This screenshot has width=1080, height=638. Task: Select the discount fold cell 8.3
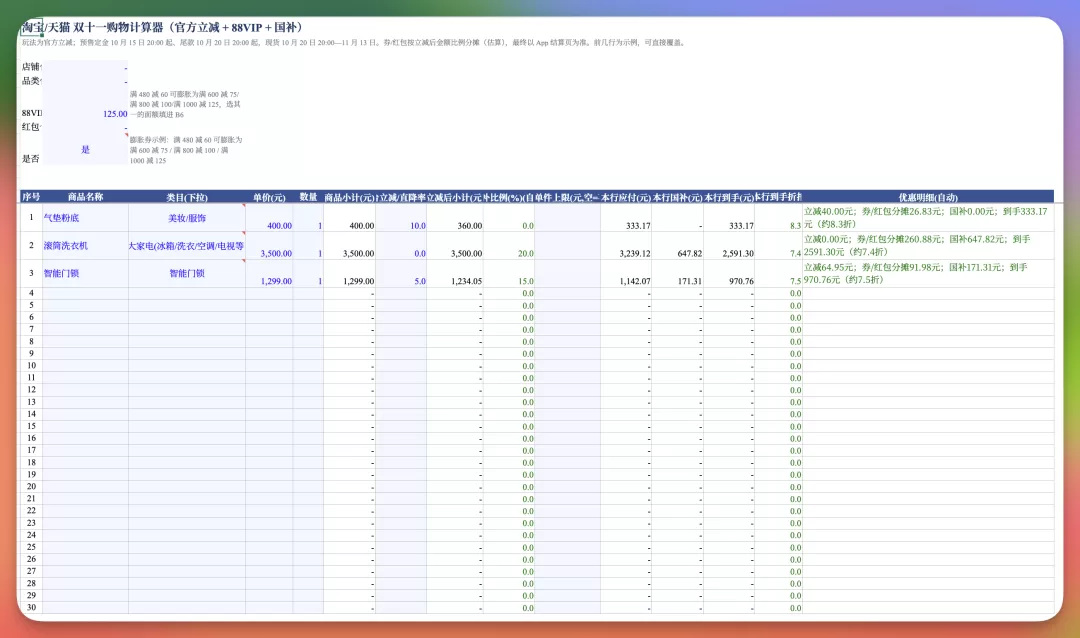coord(778,218)
